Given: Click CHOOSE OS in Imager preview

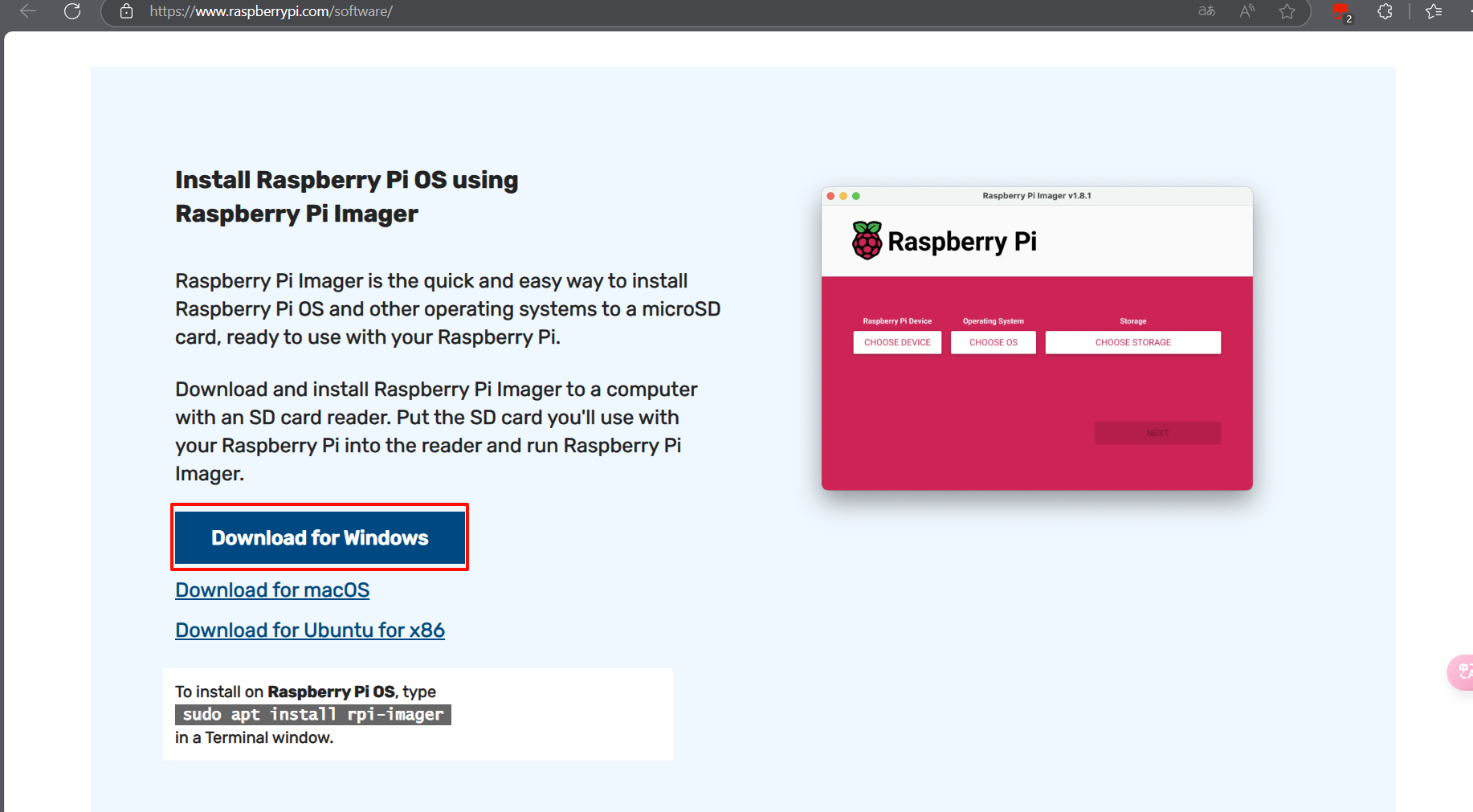Looking at the screenshot, I should click(x=994, y=342).
